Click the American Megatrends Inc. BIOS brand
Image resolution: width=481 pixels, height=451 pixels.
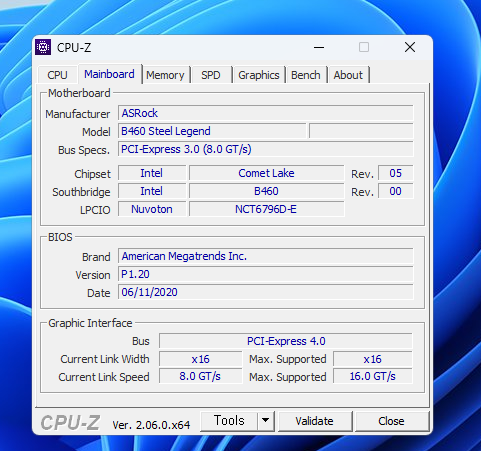pos(266,256)
